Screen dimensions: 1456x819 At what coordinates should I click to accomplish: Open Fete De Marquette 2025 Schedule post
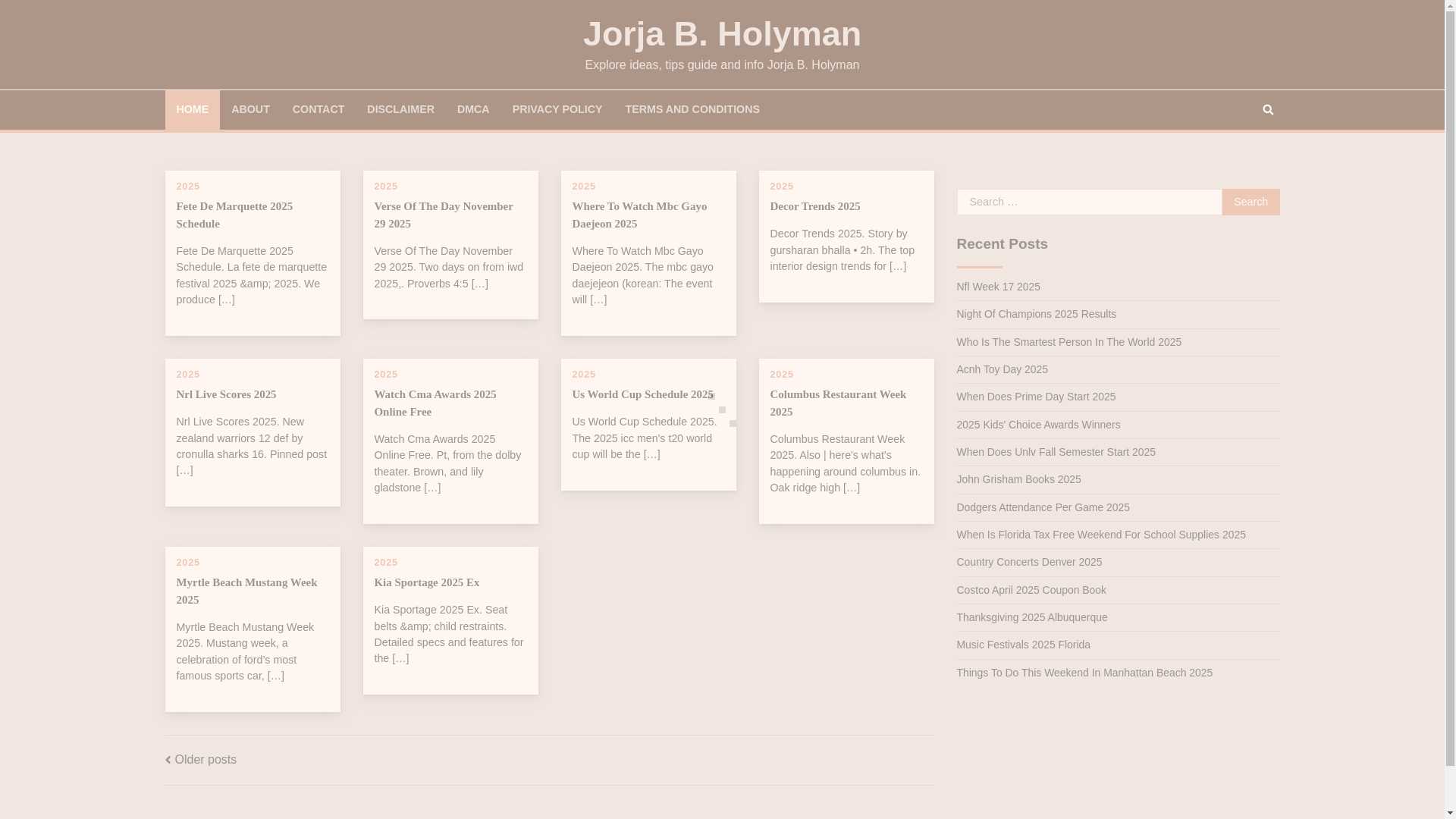234,215
